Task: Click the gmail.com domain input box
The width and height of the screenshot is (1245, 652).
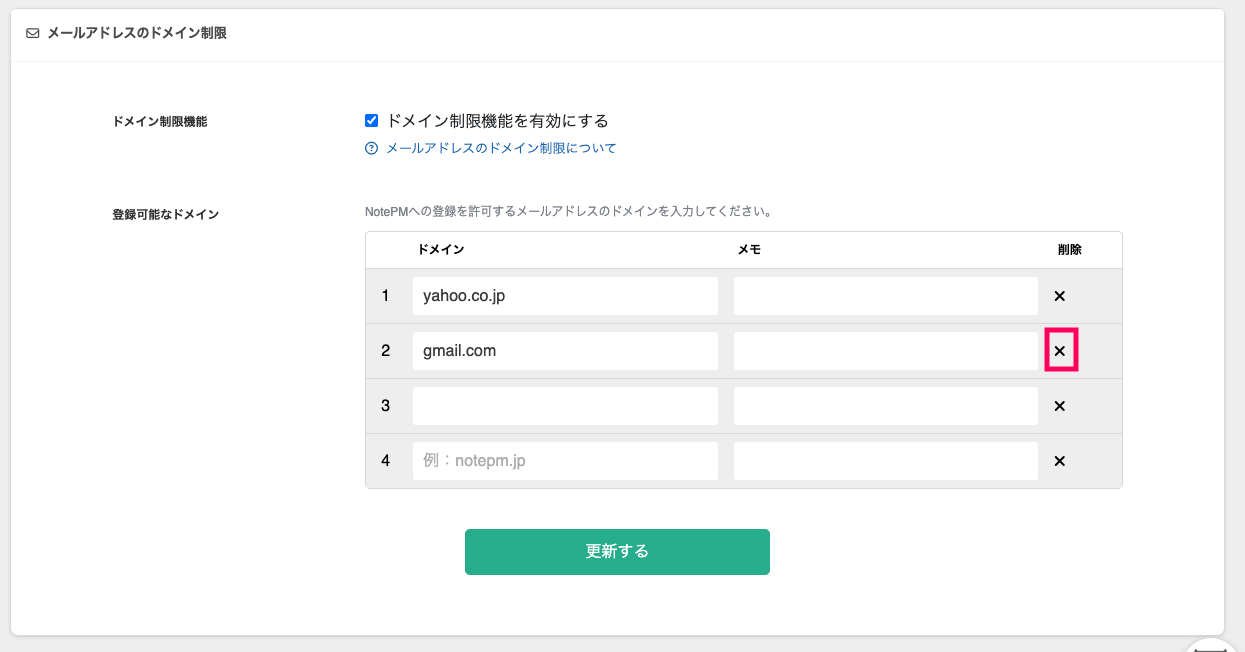Action: point(565,350)
